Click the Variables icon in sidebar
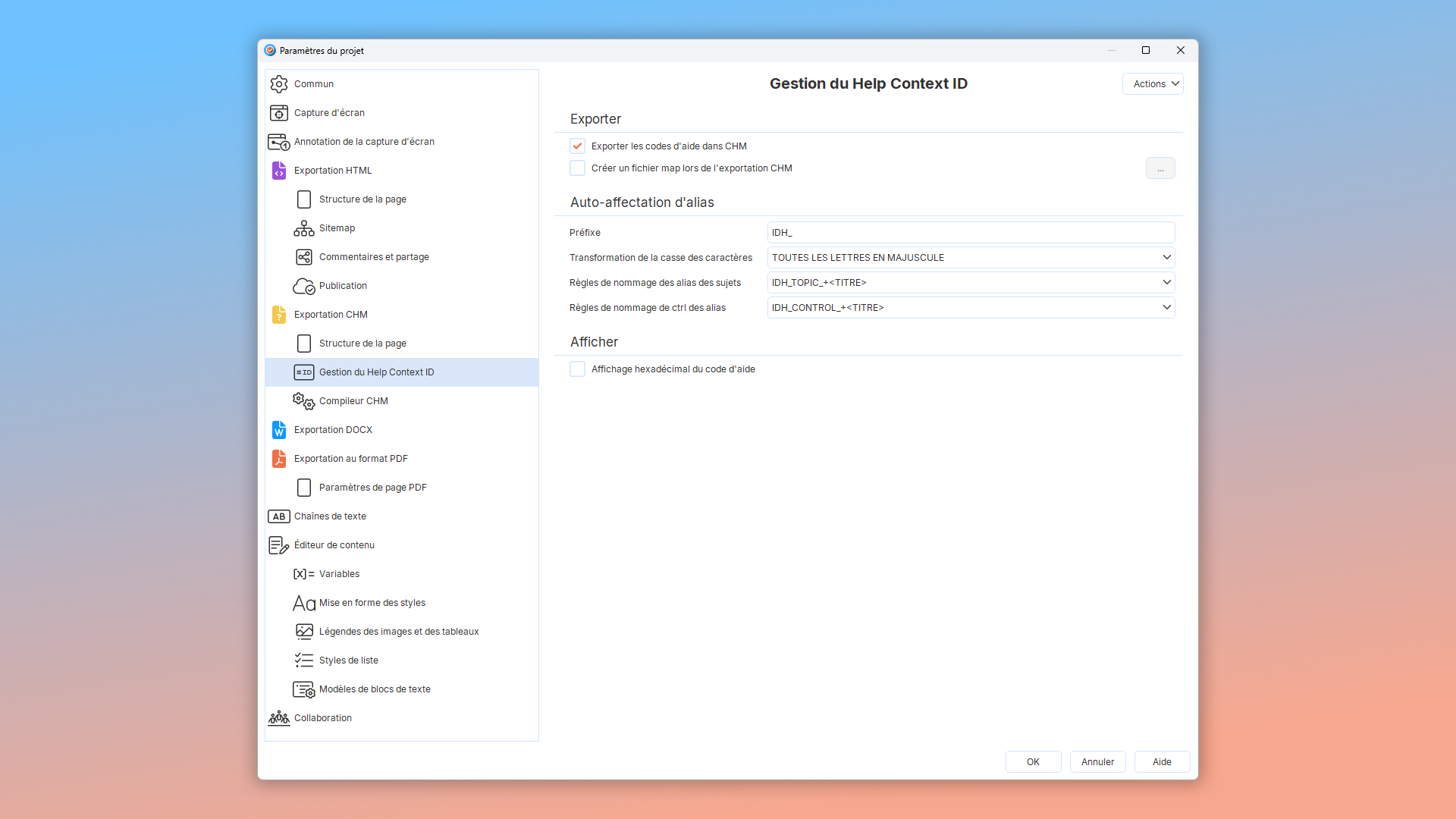Image resolution: width=1456 pixels, height=819 pixels. tap(303, 574)
